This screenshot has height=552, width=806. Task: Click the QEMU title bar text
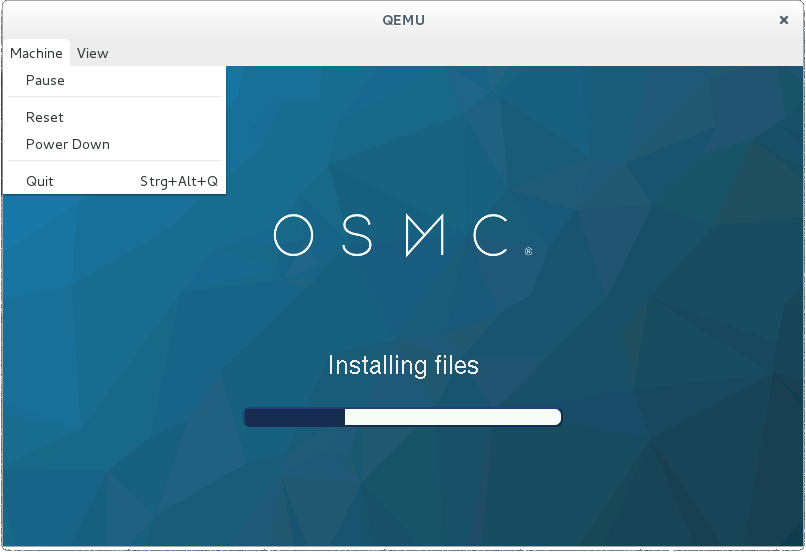(x=403, y=19)
